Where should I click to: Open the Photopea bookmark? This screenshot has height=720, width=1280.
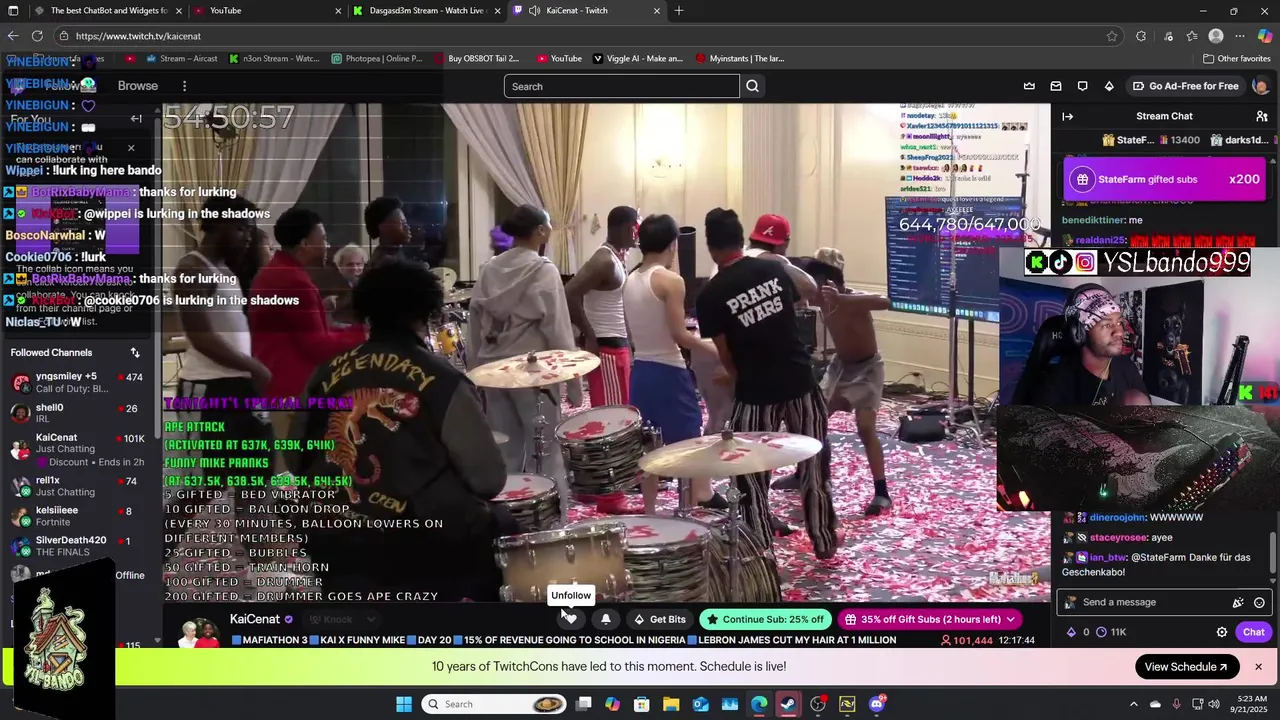tap(377, 58)
